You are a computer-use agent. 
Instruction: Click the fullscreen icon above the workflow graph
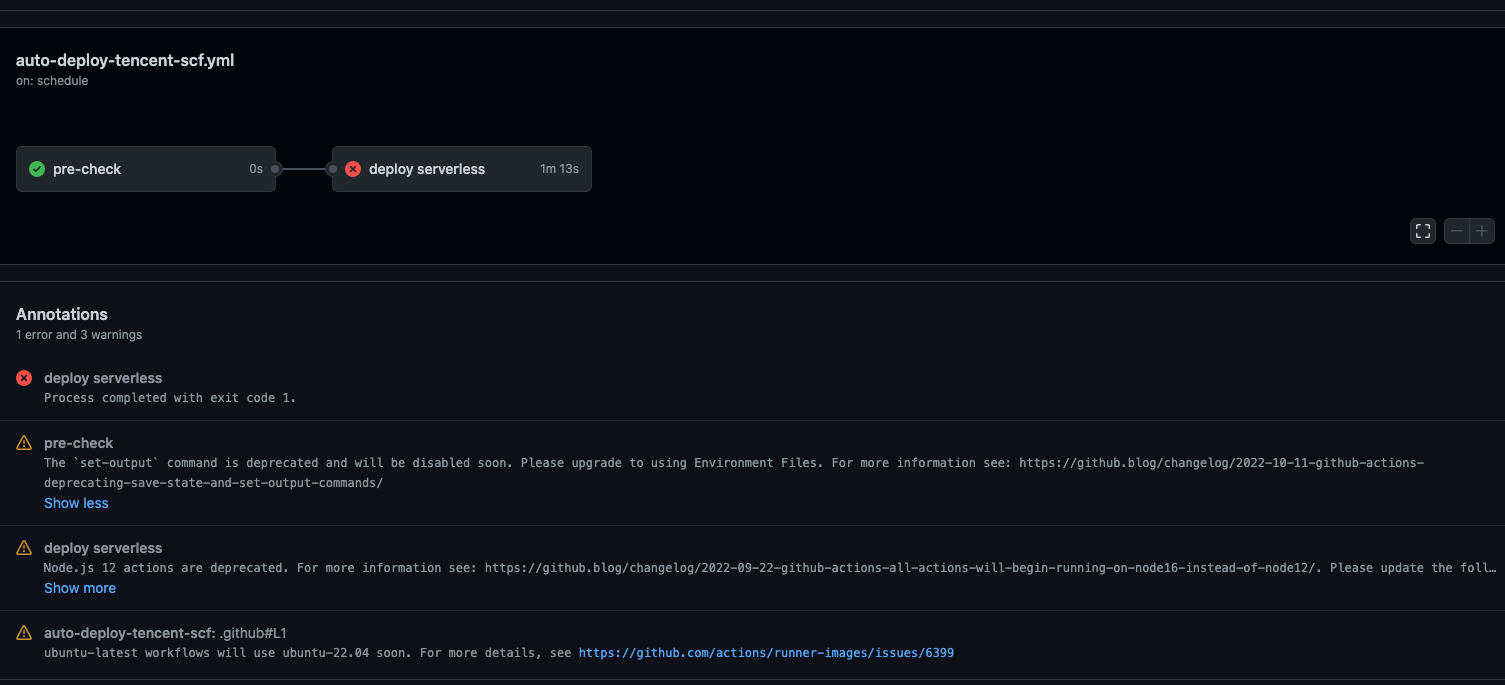(x=1422, y=230)
